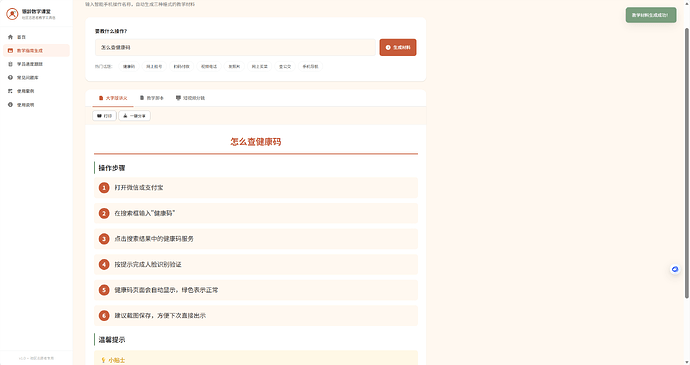Click the 教学指南生成 sidebar icon
Image resolution: width=690 pixels, height=365 pixels.
[x=10, y=51]
